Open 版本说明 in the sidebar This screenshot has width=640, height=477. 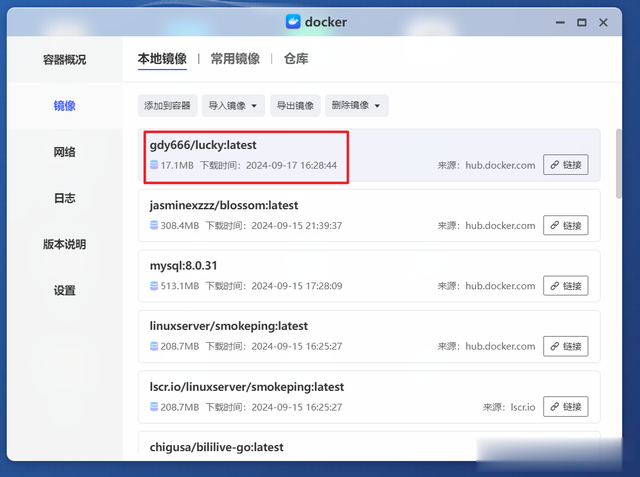pos(64,244)
